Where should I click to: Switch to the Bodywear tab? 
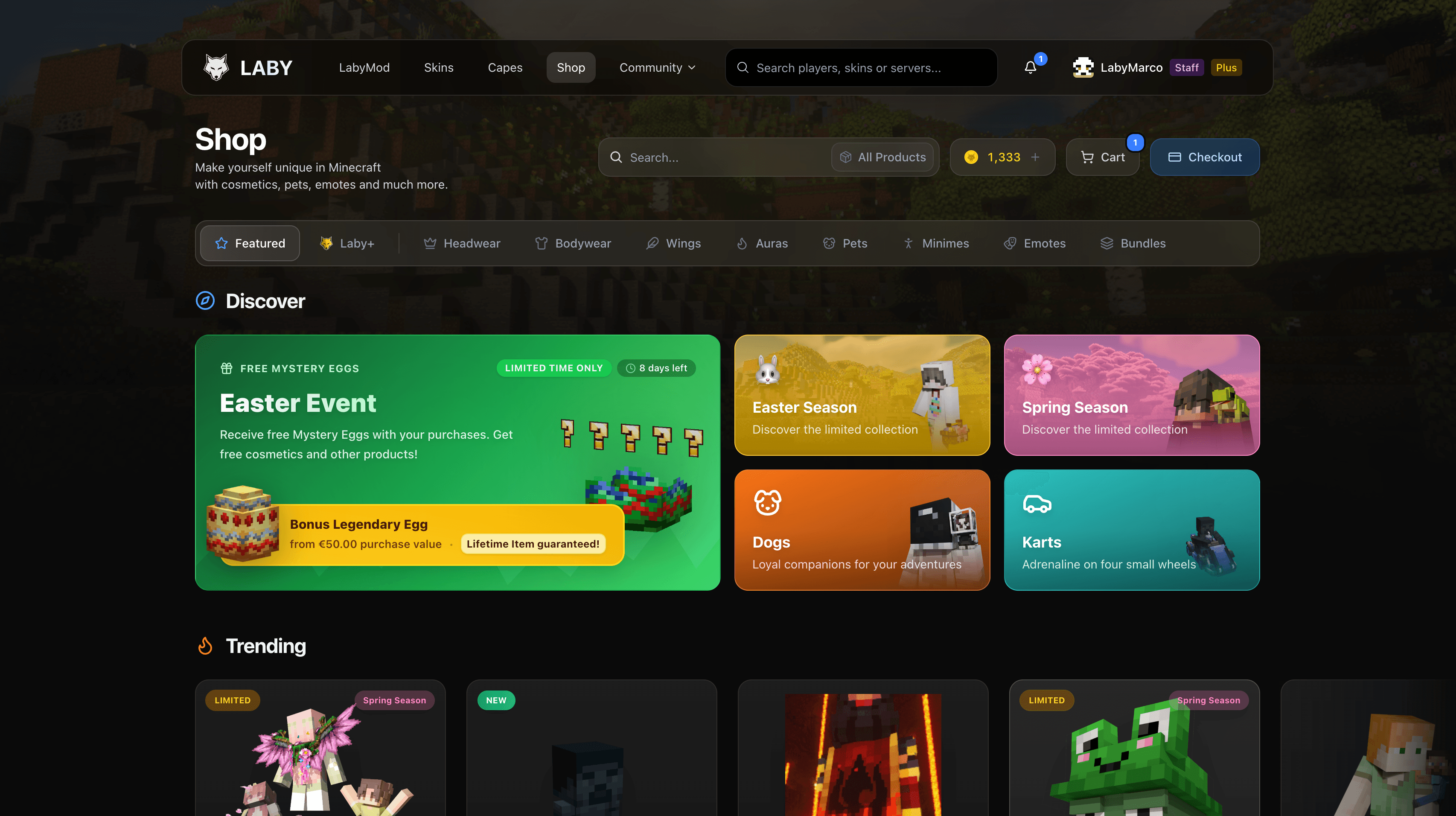tap(573, 243)
